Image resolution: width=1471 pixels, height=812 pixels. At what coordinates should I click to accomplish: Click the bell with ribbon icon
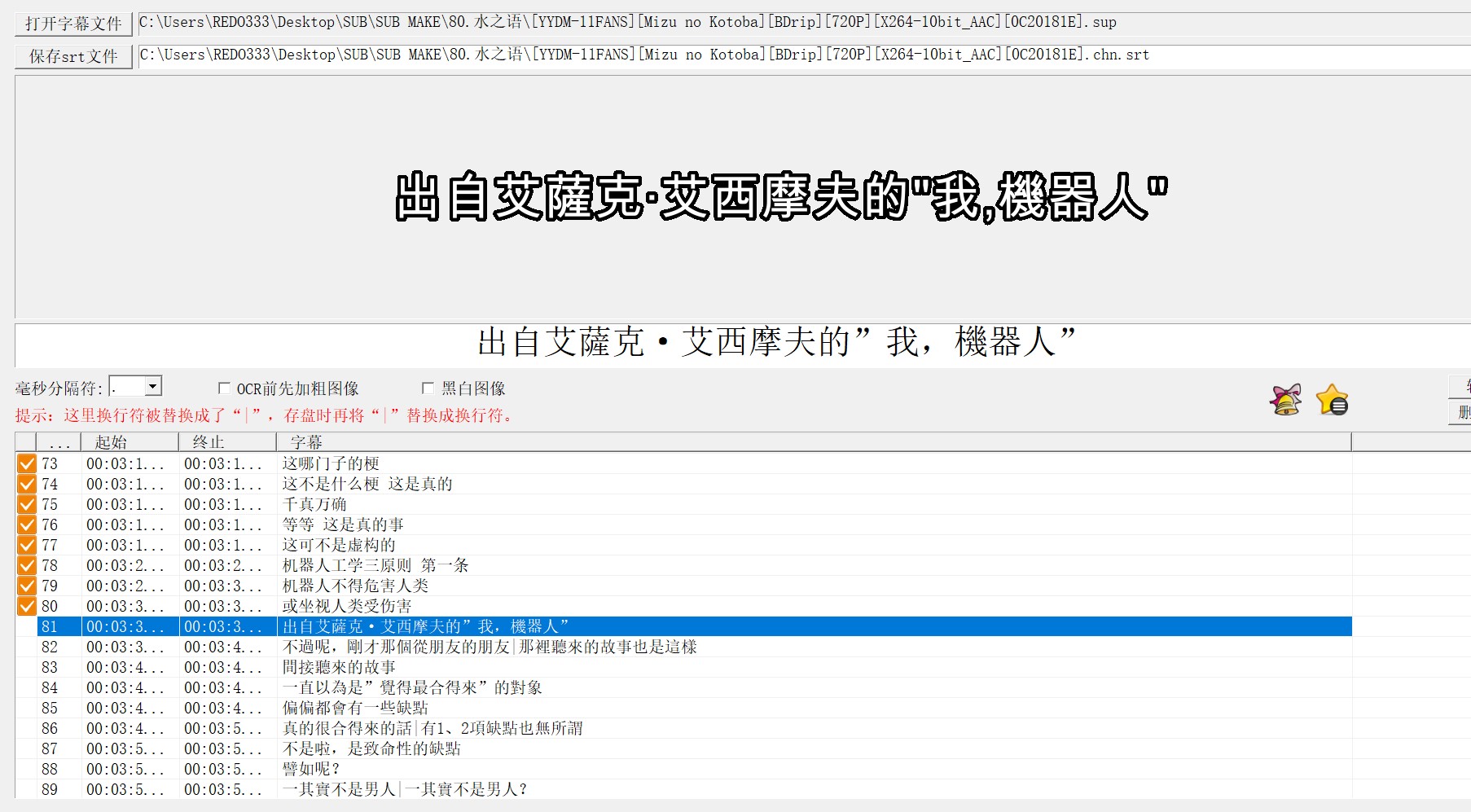(x=1285, y=400)
